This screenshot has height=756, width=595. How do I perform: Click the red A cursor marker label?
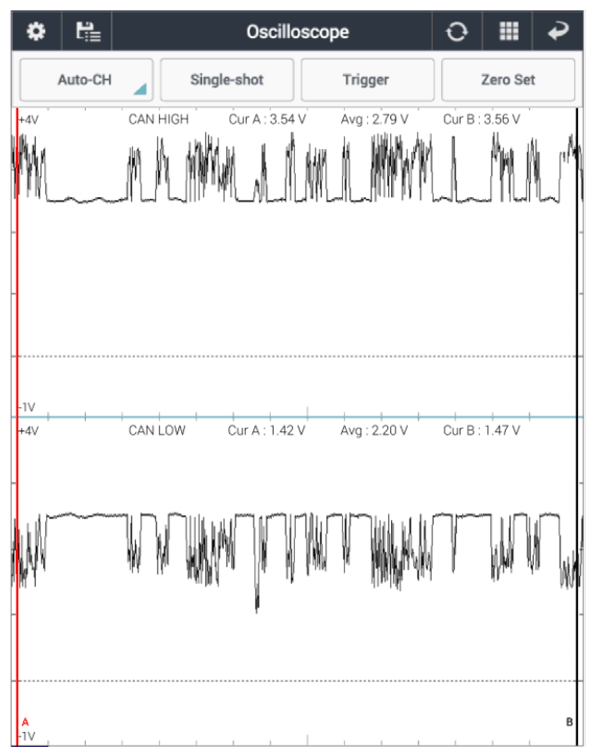click(25, 722)
